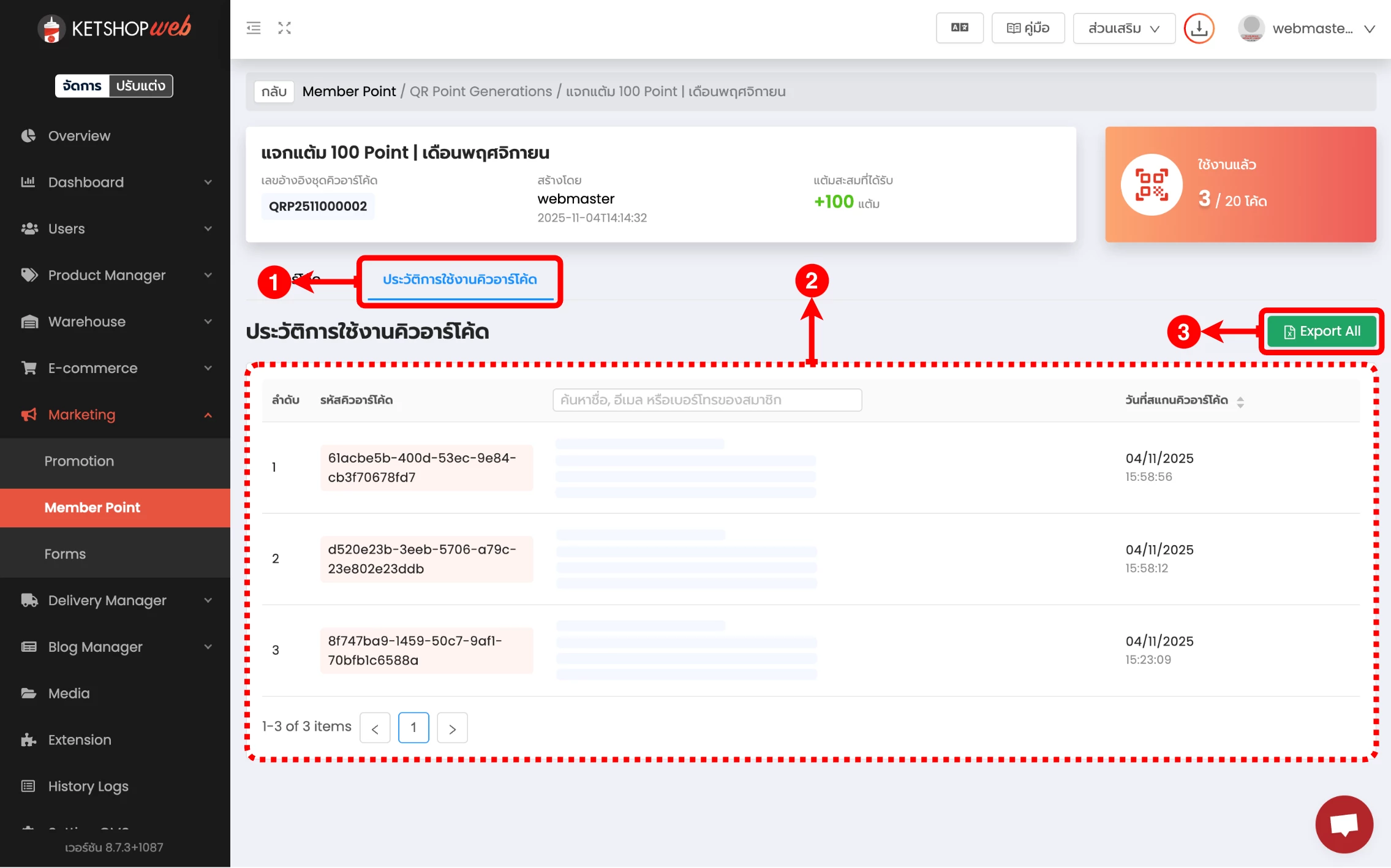The width and height of the screenshot is (1391, 868).
Task: Sort by QR scan date column arrows
Action: coord(1240,402)
